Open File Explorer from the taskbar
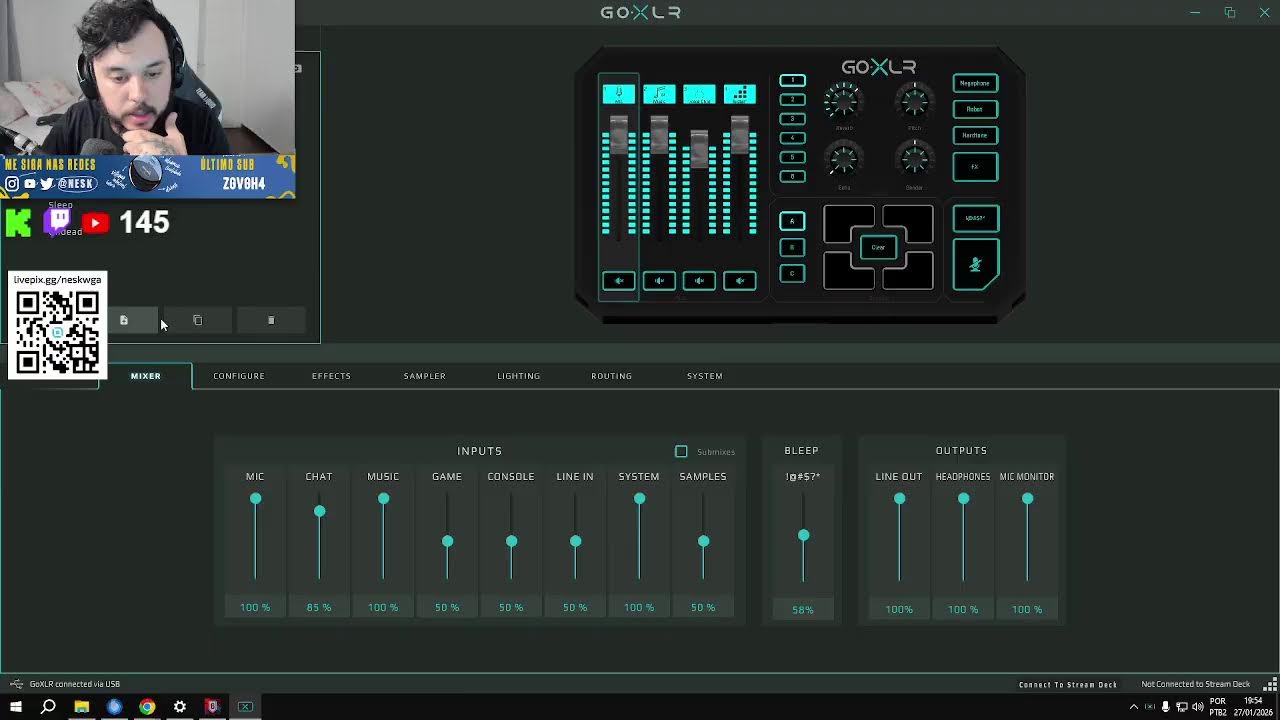Image resolution: width=1280 pixels, height=720 pixels. coord(81,707)
